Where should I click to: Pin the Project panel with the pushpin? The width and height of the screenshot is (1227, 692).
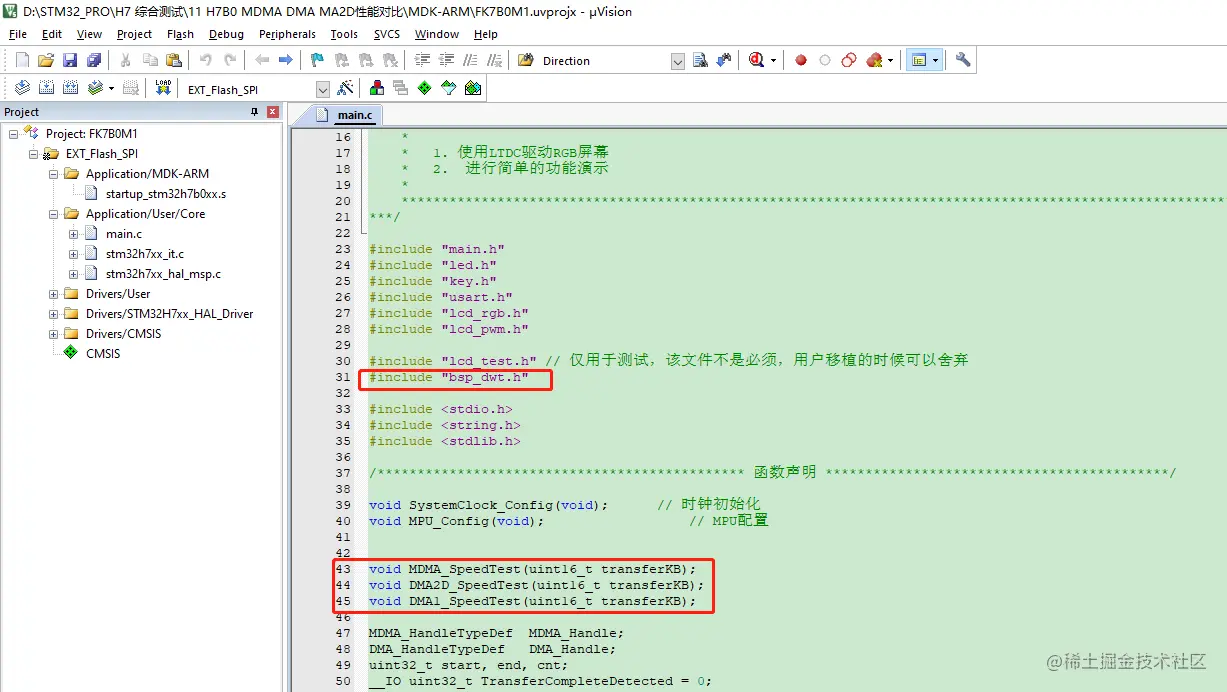point(254,112)
